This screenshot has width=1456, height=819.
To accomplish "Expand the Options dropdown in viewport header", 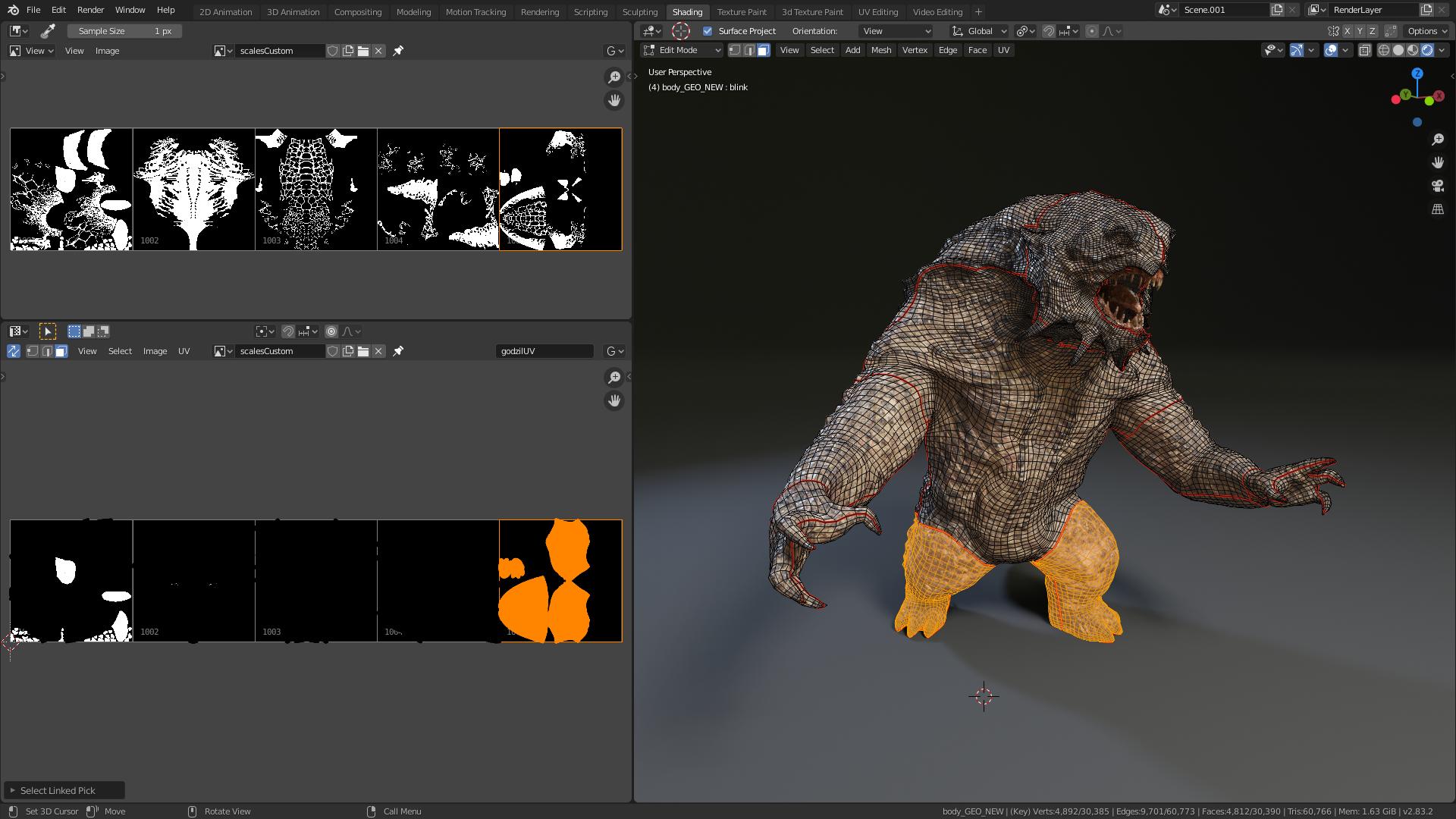I will [1426, 31].
